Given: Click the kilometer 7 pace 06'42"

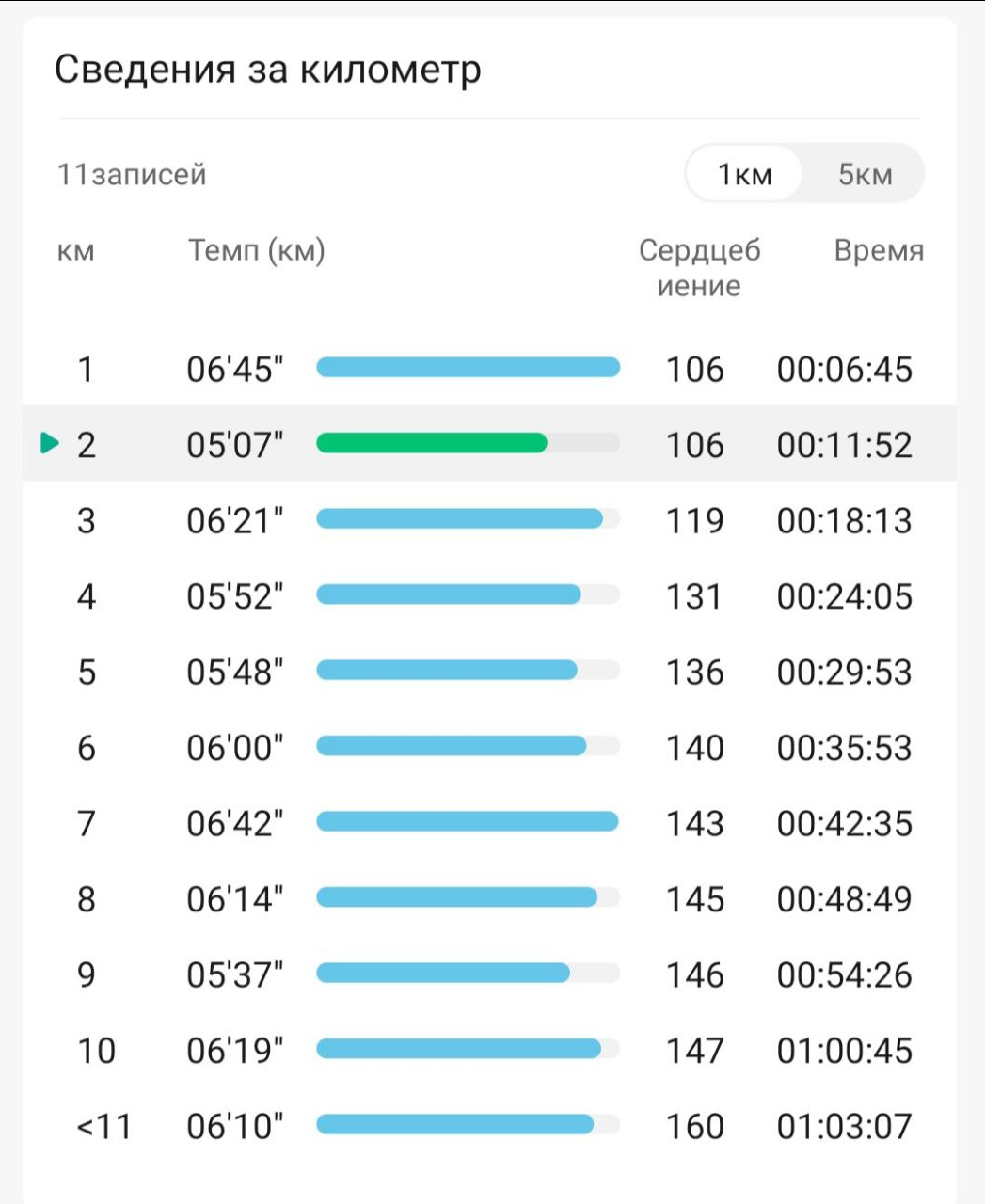Looking at the screenshot, I should (234, 823).
